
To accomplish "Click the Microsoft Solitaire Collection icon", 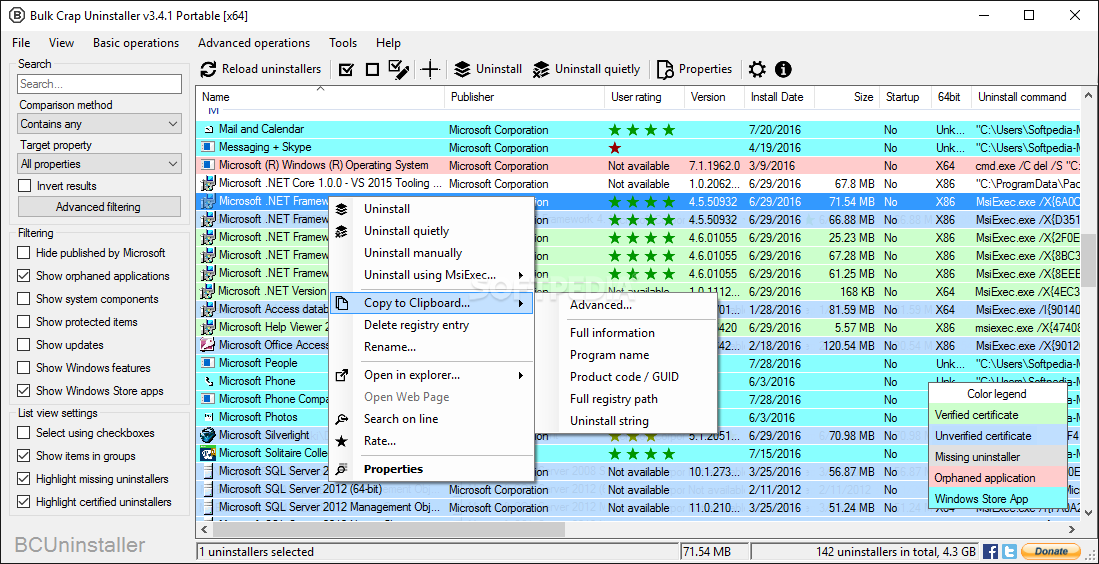I will tap(207, 453).
